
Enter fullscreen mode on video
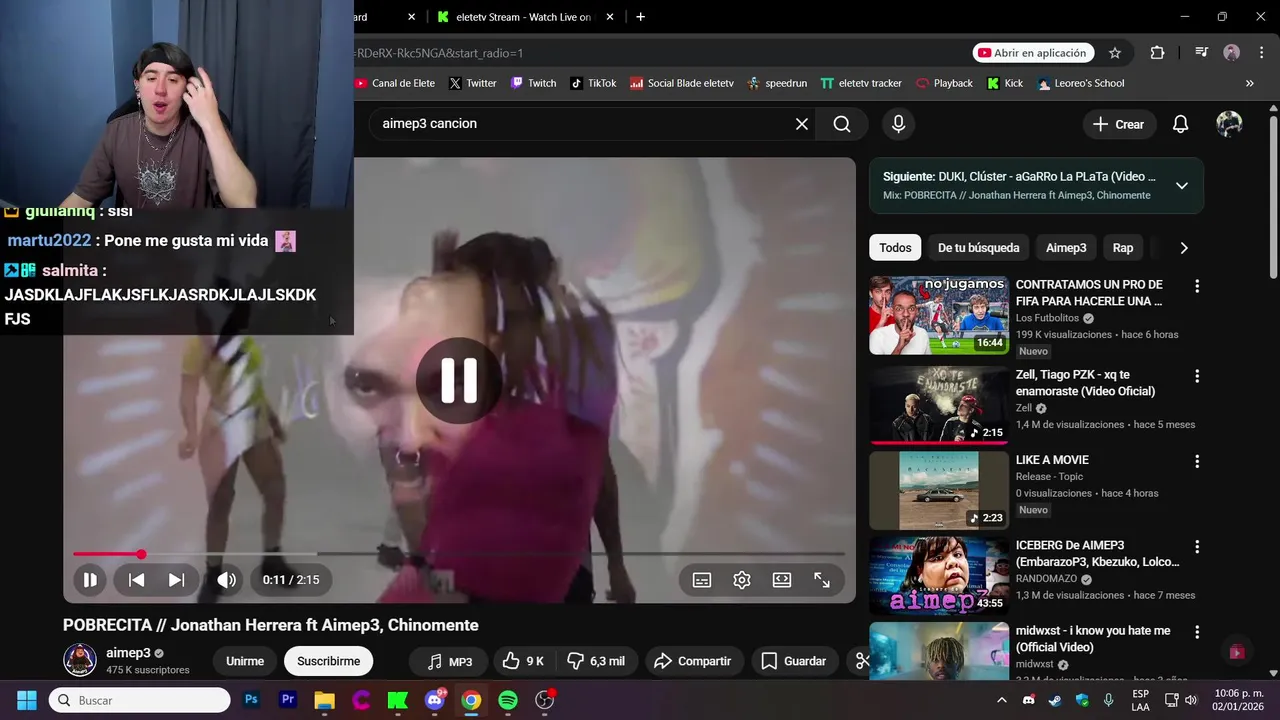822,580
